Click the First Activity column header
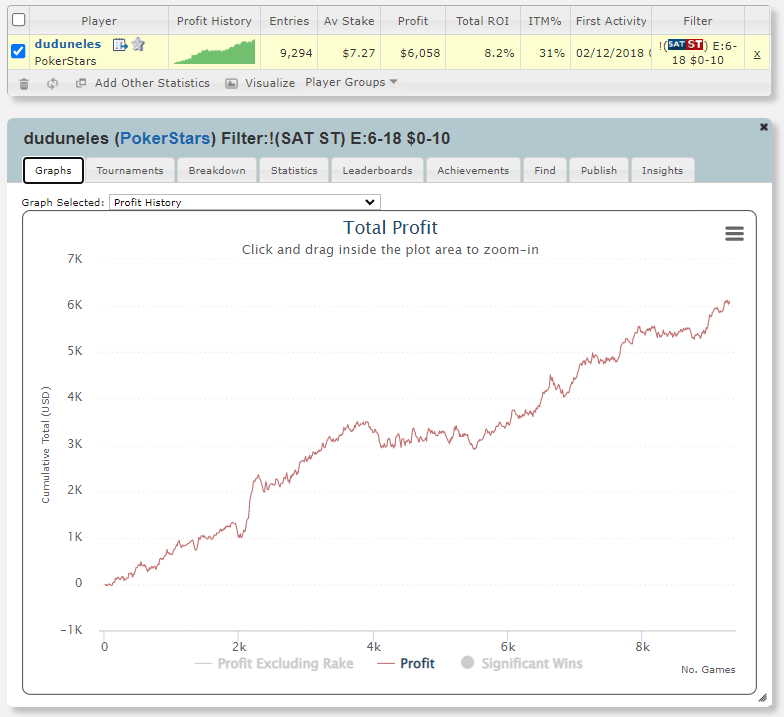This screenshot has width=784, height=717. (611, 21)
